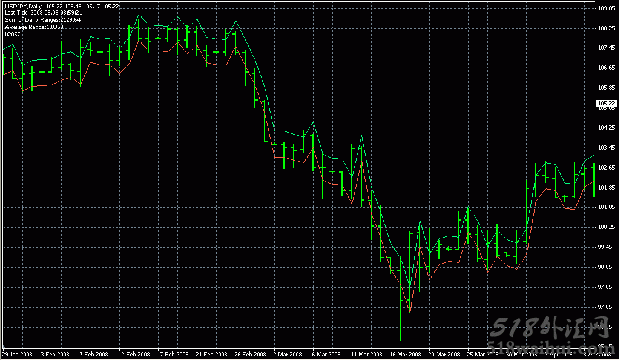Click the 101.85 price axis label
The image size is (620, 360).
[x=607, y=187]
